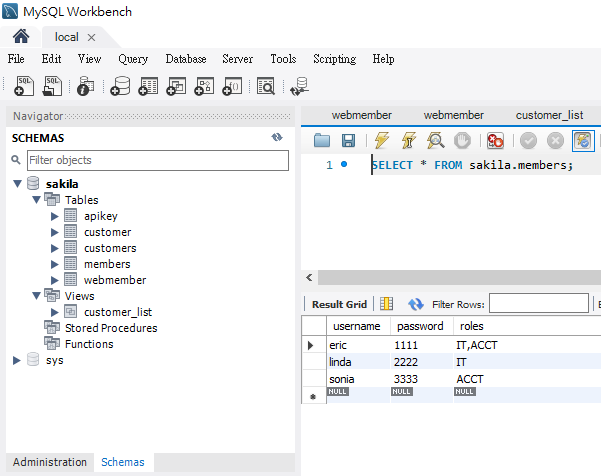Viewport: 601px width, 476px height.
Task: Close the local connection tab
Action: pos(91,38)
